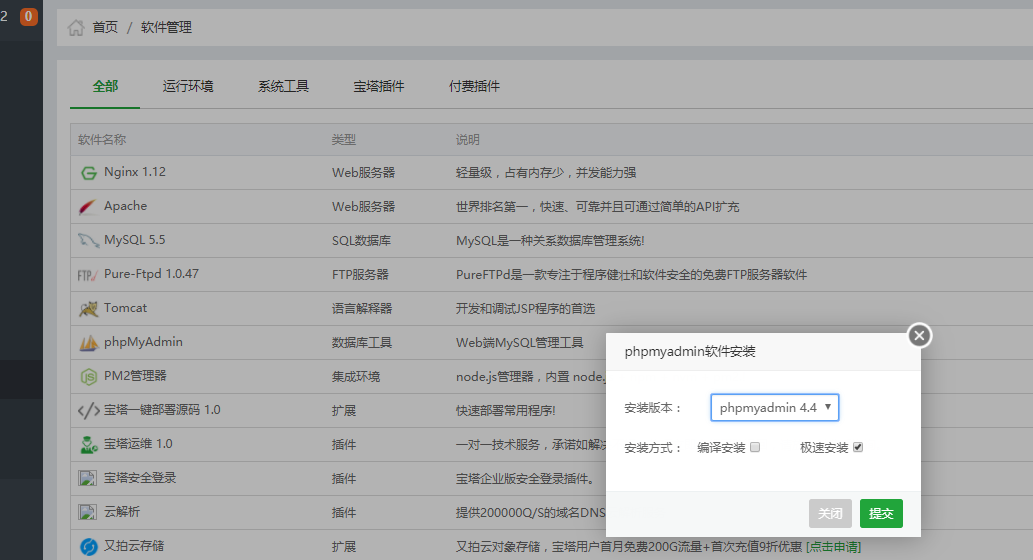Click the green 提交 button
Image resolution: width=1033 pixels, height=560 pixels.
pyautogui.click(x=881, y=513)
